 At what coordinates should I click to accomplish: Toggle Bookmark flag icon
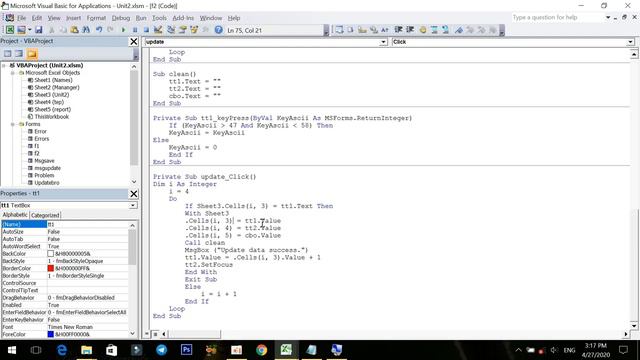pos(459,30)
